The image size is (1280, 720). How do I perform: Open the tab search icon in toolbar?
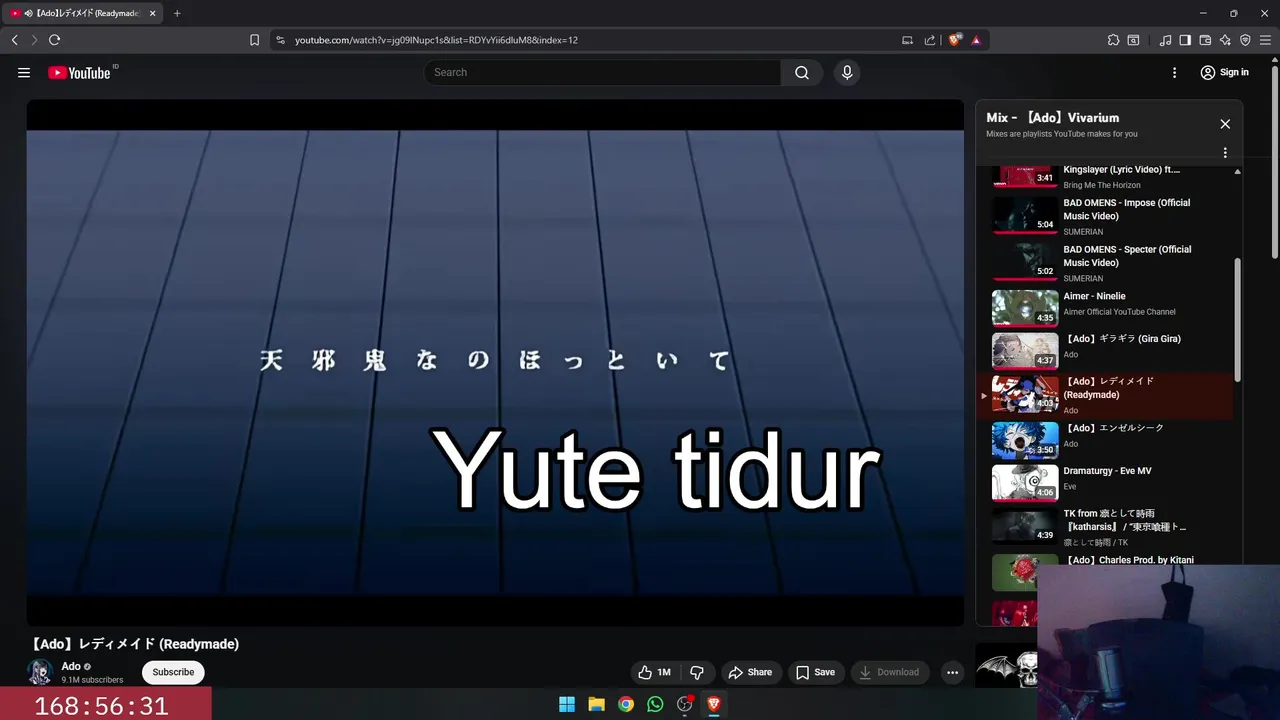pos(1133,40)
